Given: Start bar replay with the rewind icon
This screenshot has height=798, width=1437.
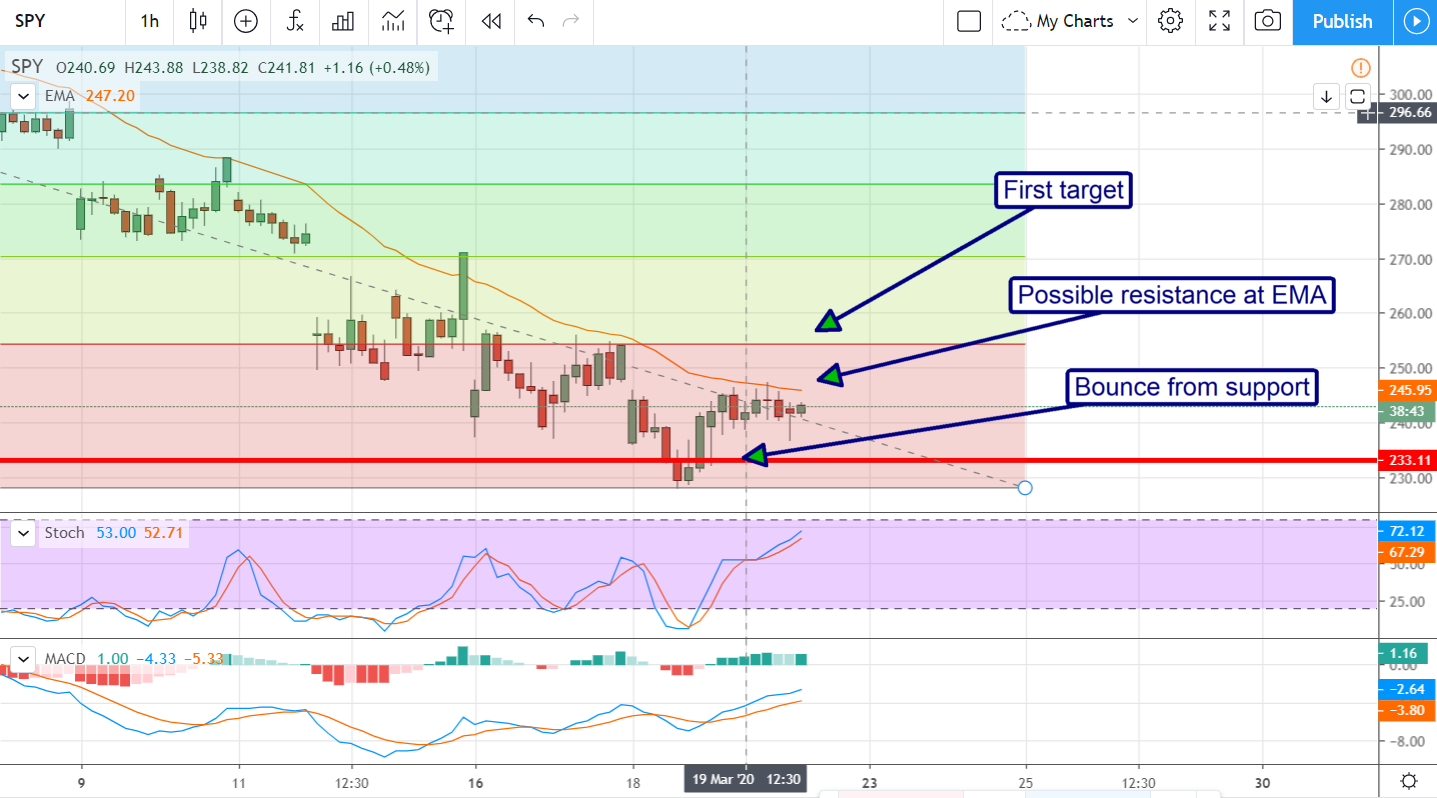Looking at the screenshot, I should pyautogui.click(x=490, y=21).
